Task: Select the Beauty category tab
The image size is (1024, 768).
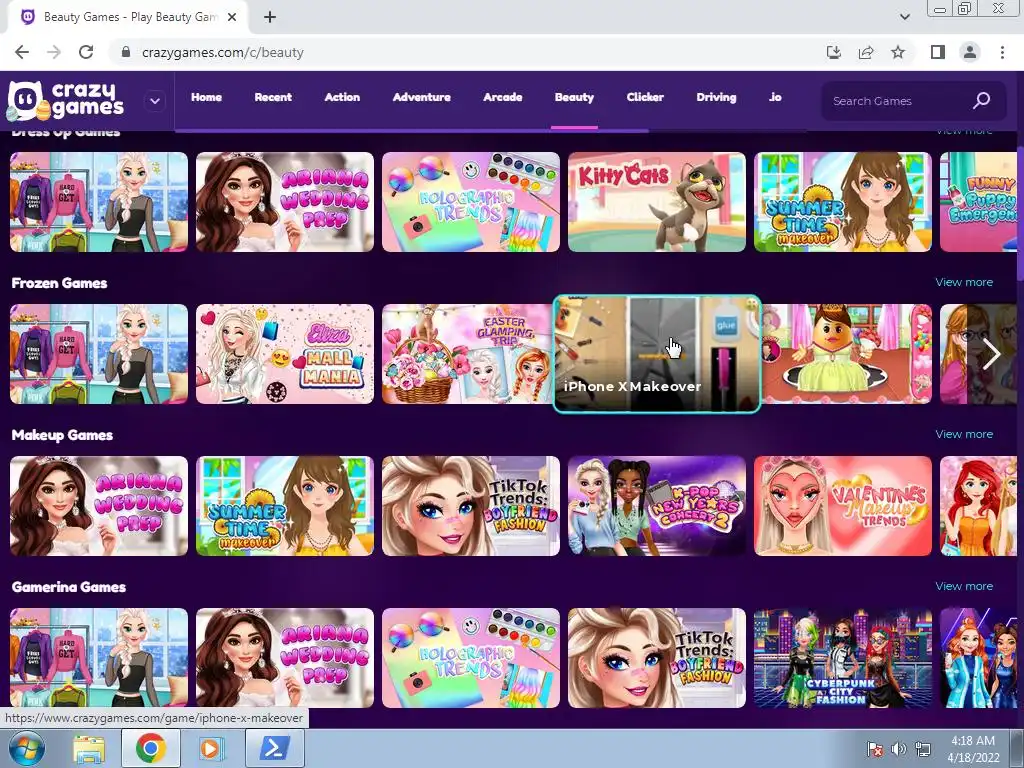Action: pos(574,97)
